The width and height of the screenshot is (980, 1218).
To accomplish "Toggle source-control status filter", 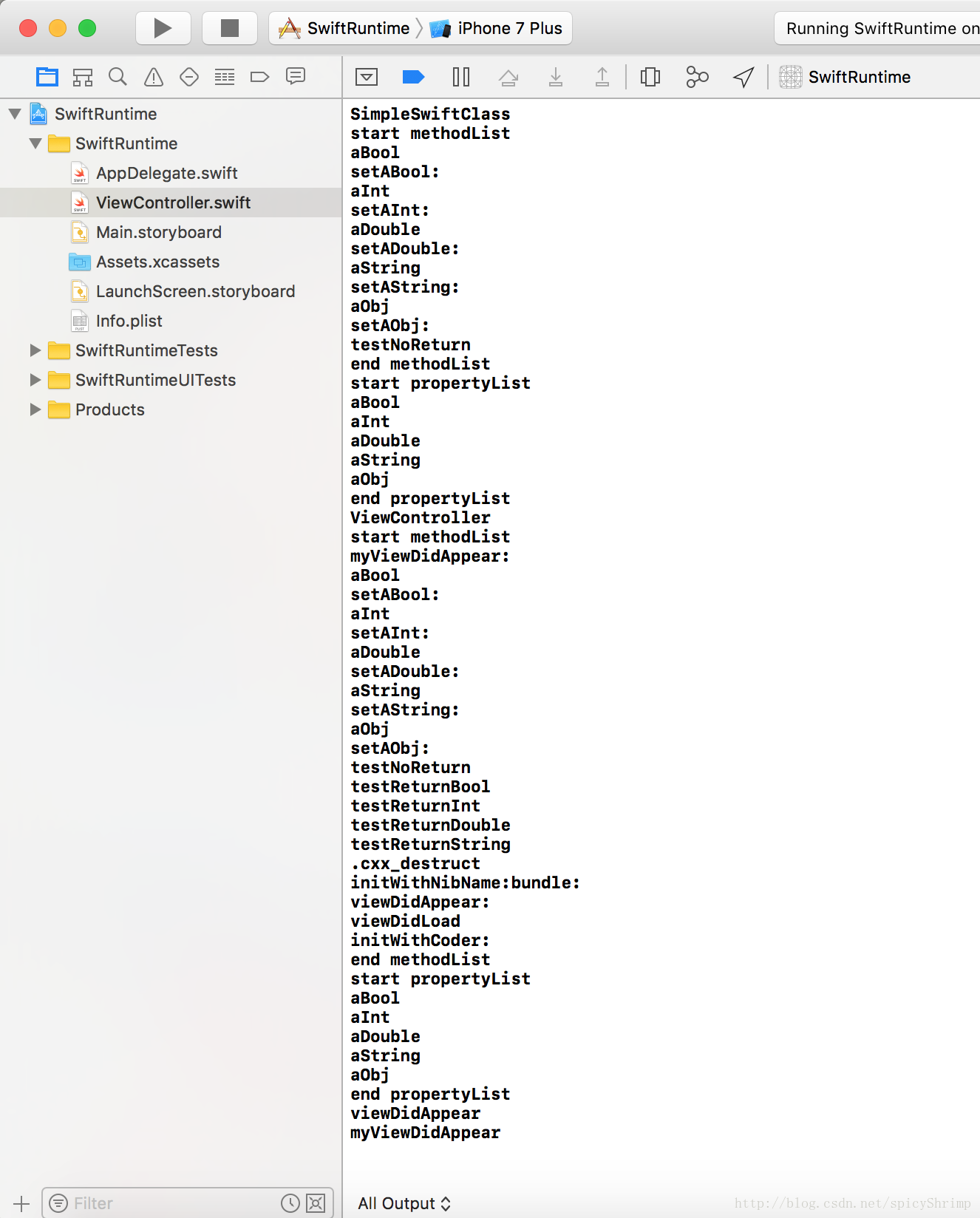I will tap(316, 1203).
